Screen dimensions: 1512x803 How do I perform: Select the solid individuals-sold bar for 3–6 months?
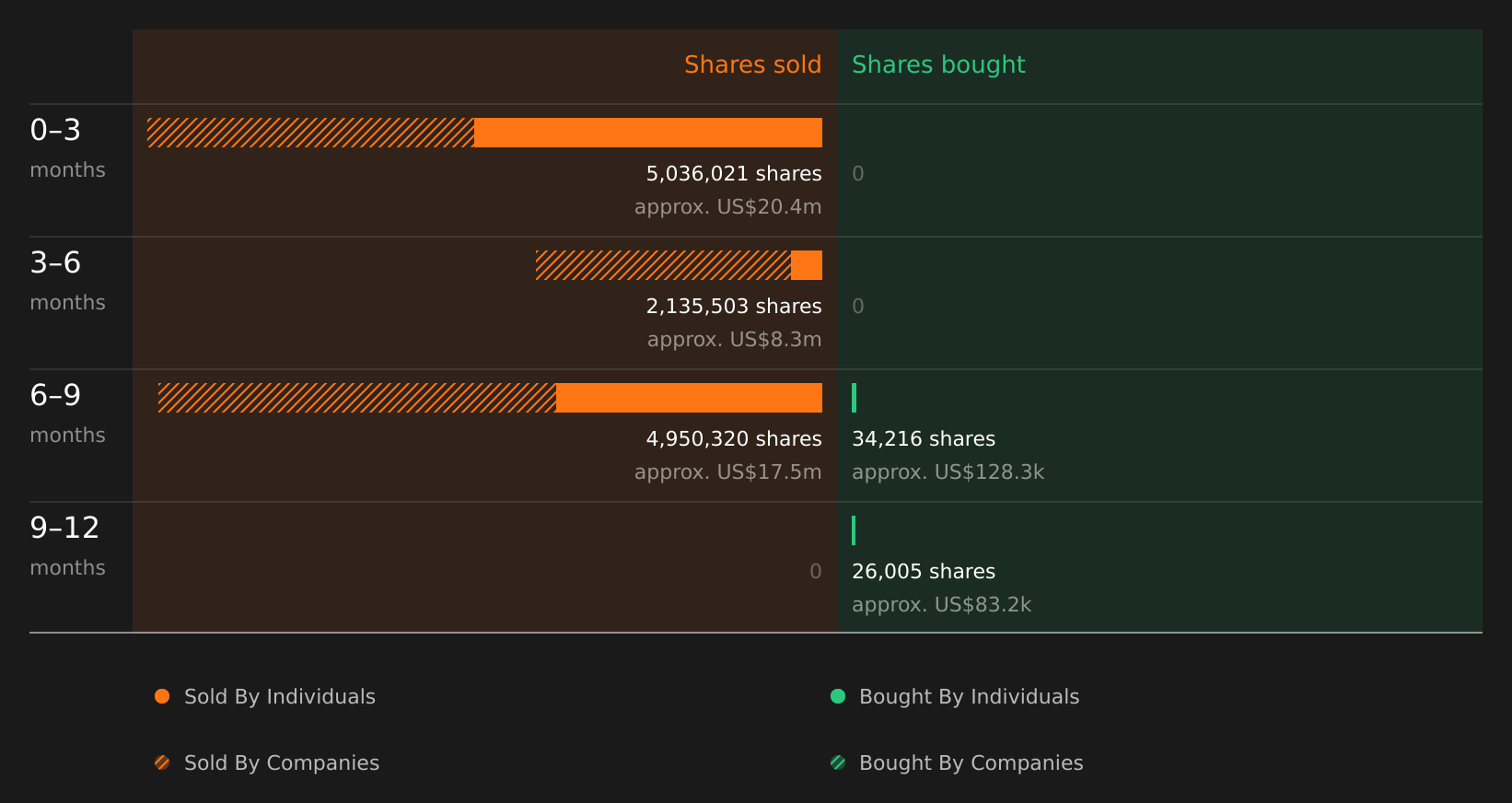click(x=807, y=265)
